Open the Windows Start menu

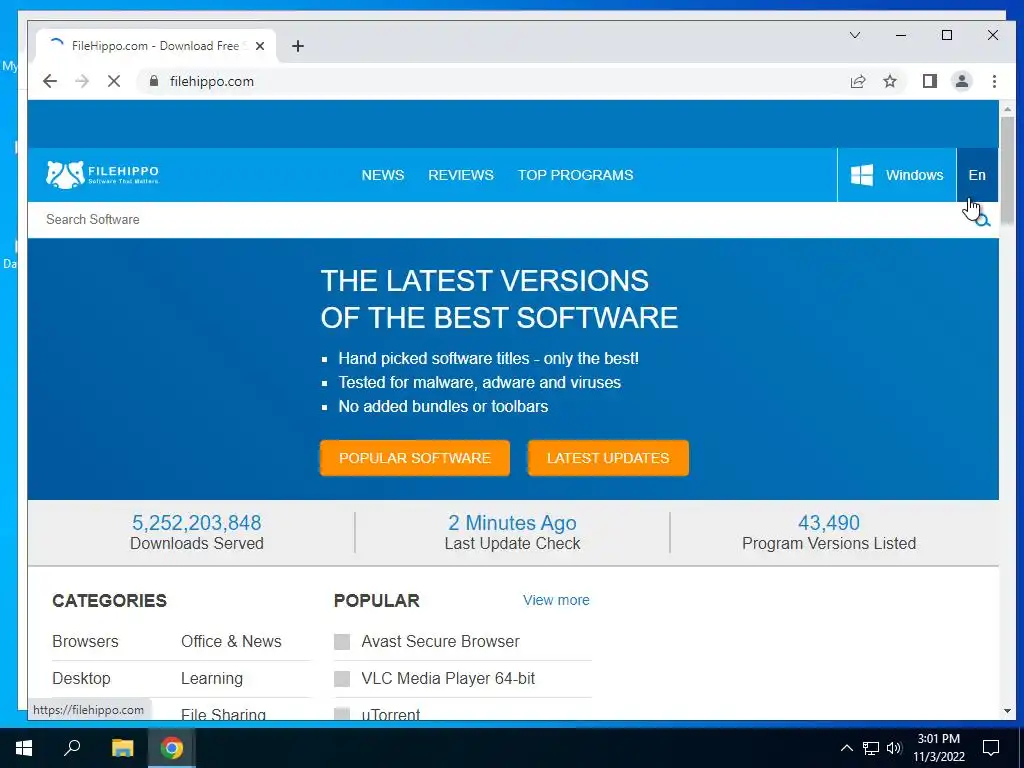coord(24,748)
